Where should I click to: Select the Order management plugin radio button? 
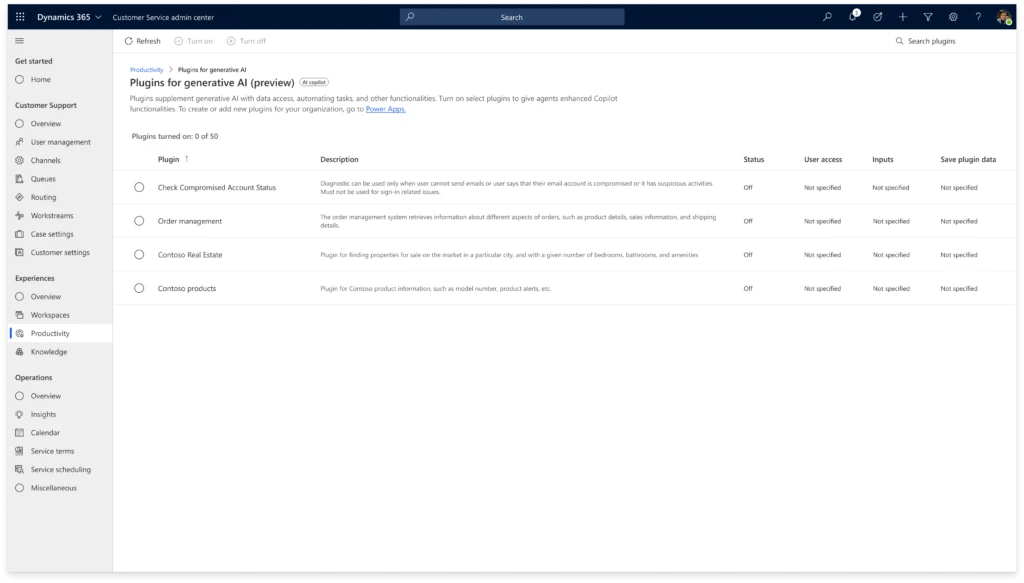pos(138,221)
